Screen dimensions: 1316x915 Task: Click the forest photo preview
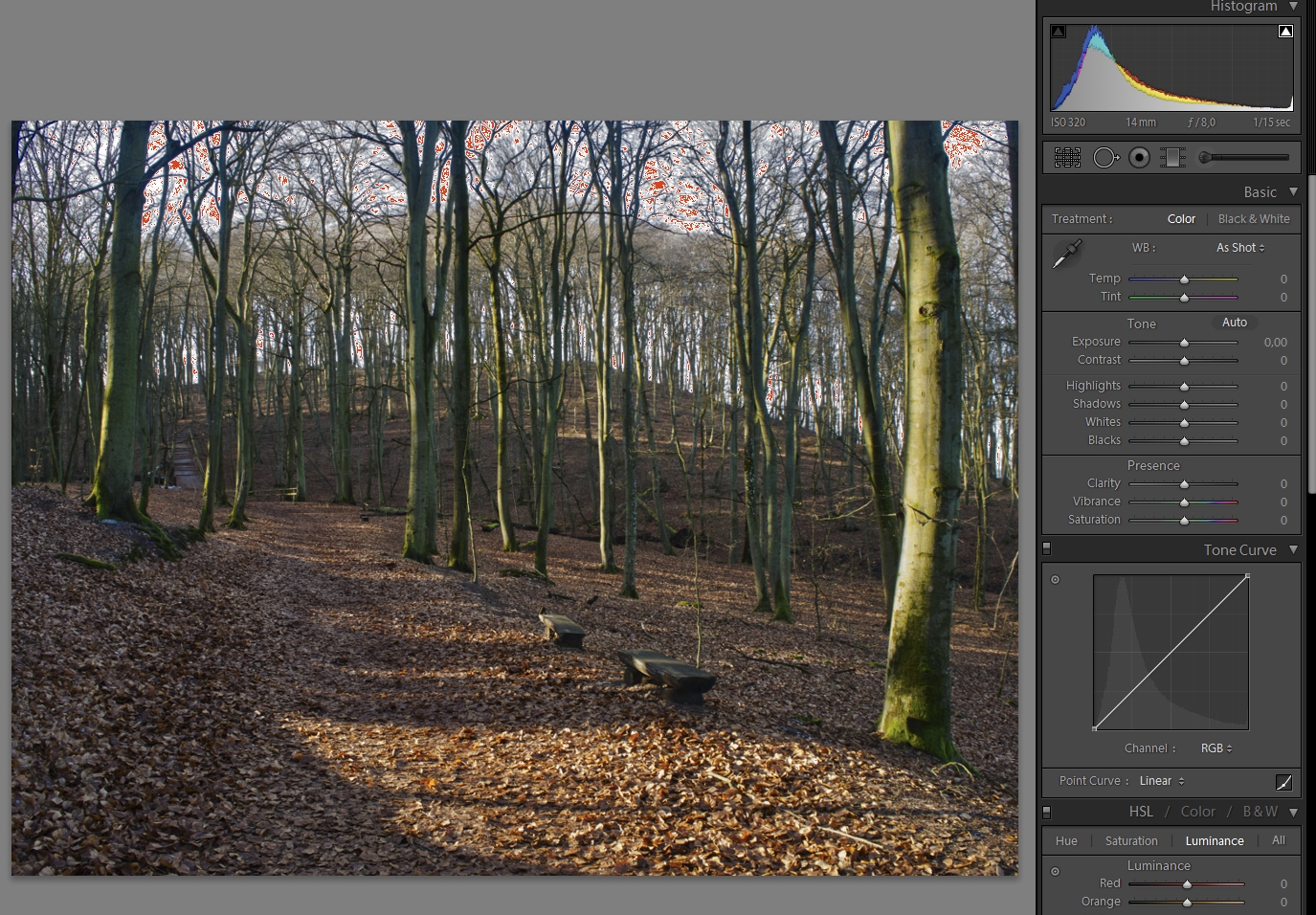pos(515,498)
